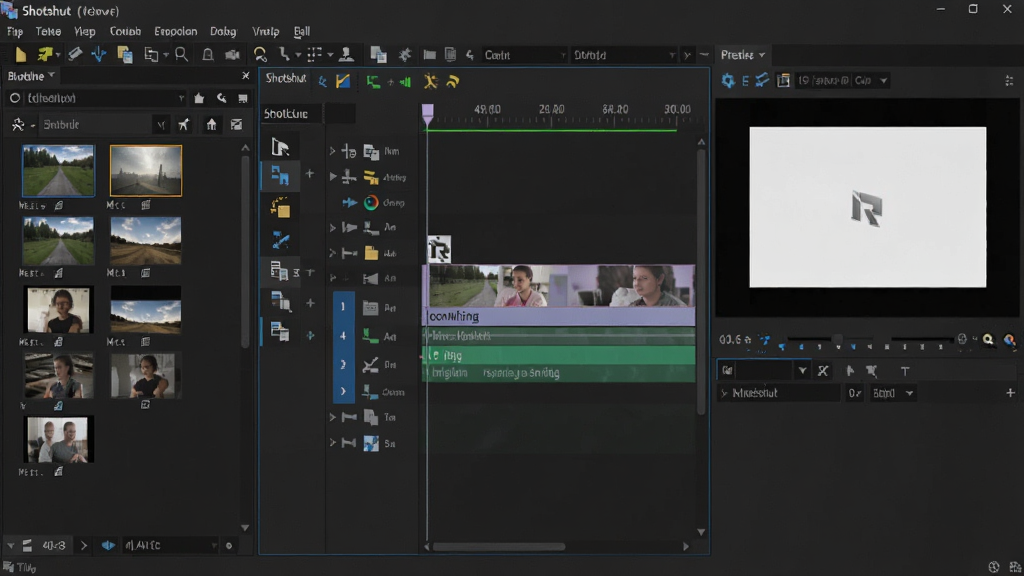The image size is (1024, 576).
Task: Expand the Hb folder track arrow
Action: click(332, 253)
